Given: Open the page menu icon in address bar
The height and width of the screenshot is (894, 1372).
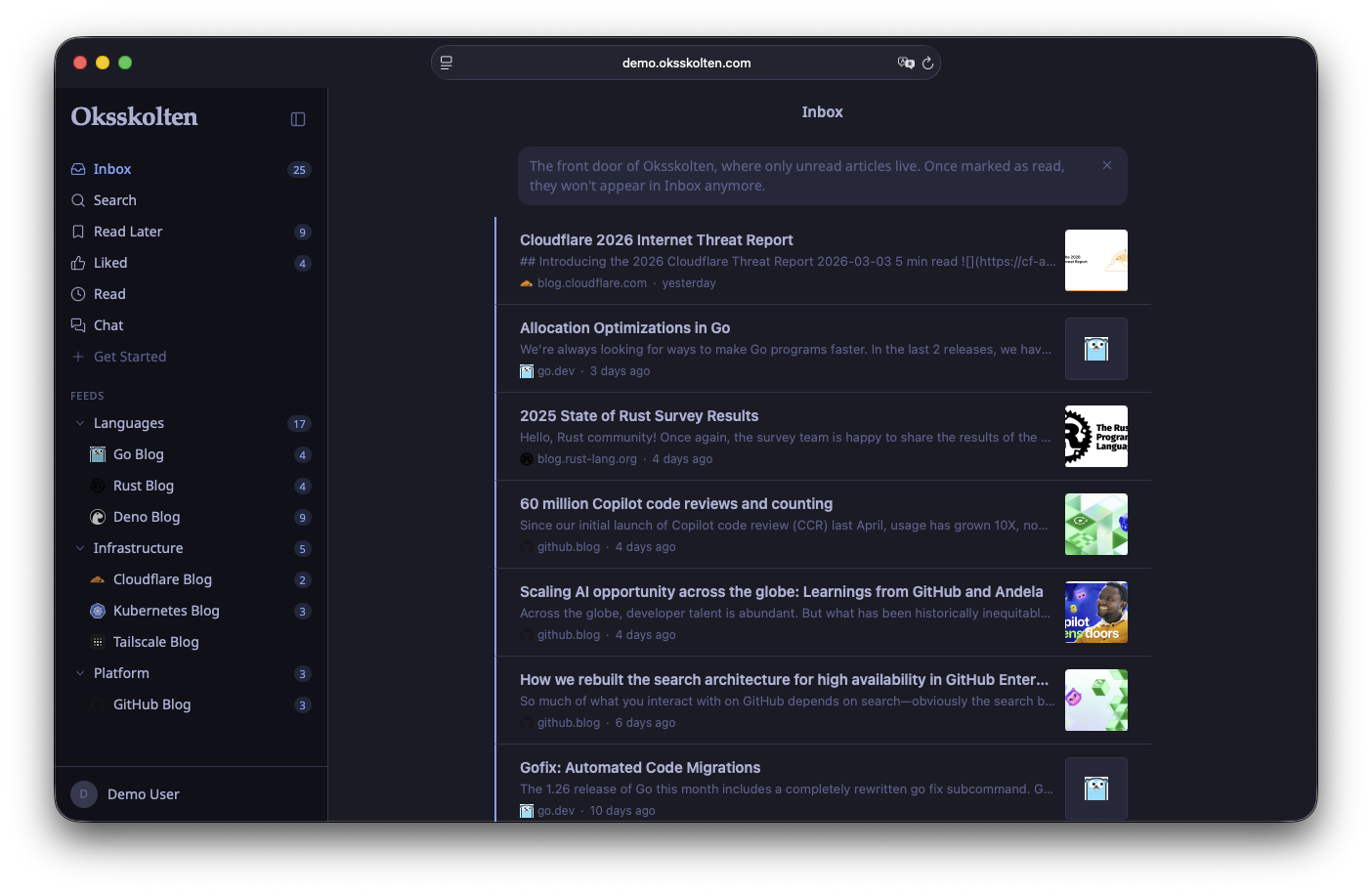Looking at the screenshot, I should coord(447,64).
